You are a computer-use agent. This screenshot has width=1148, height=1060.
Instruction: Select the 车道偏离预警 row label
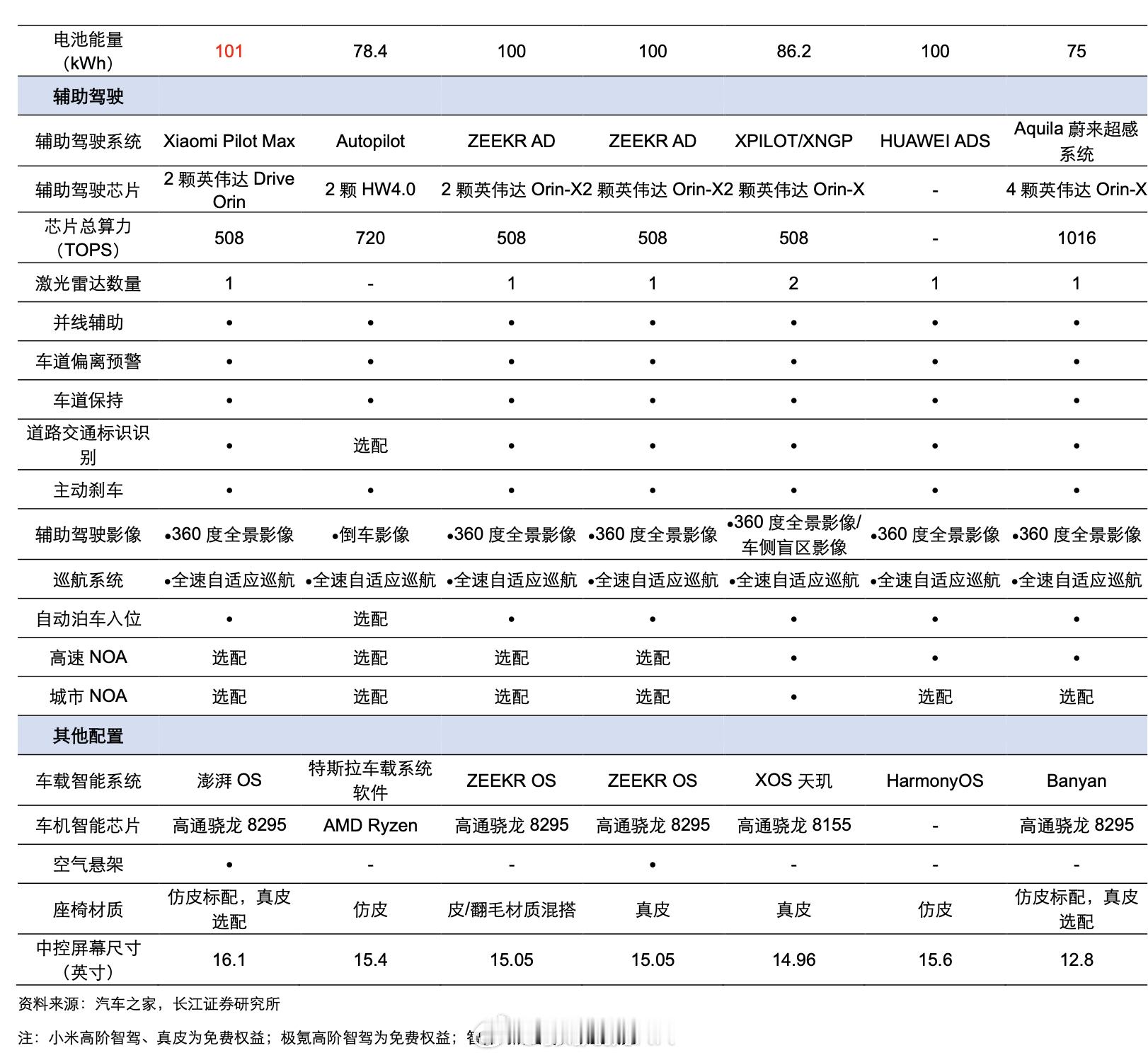[88, 362]
